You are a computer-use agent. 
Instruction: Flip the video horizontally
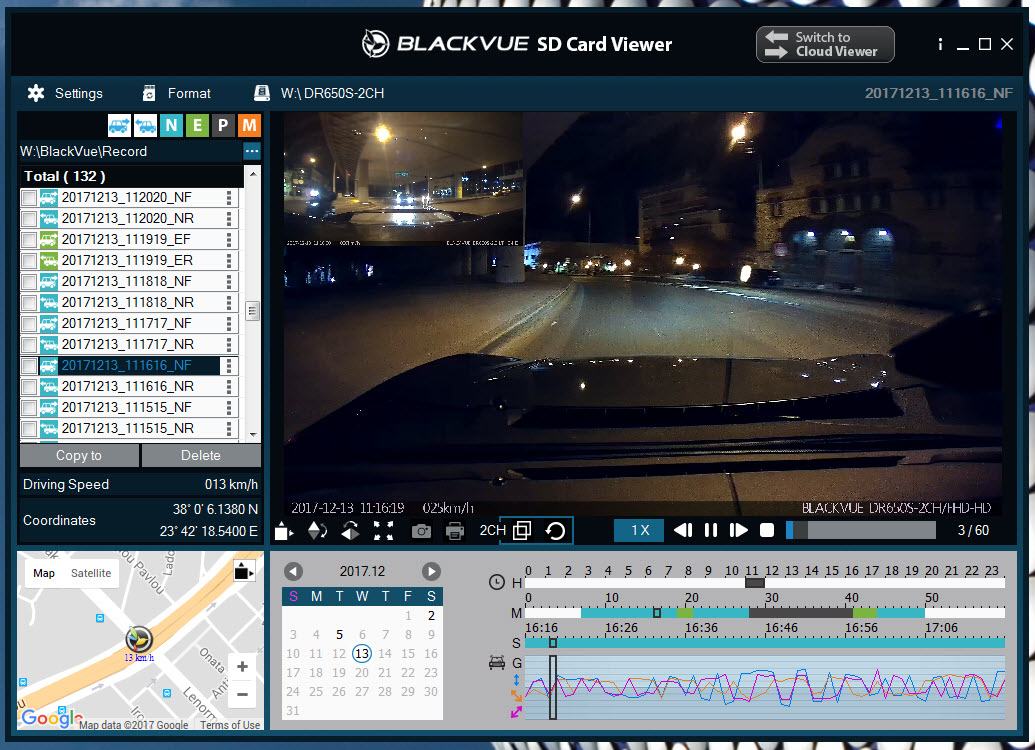click(x=351, y=530)
